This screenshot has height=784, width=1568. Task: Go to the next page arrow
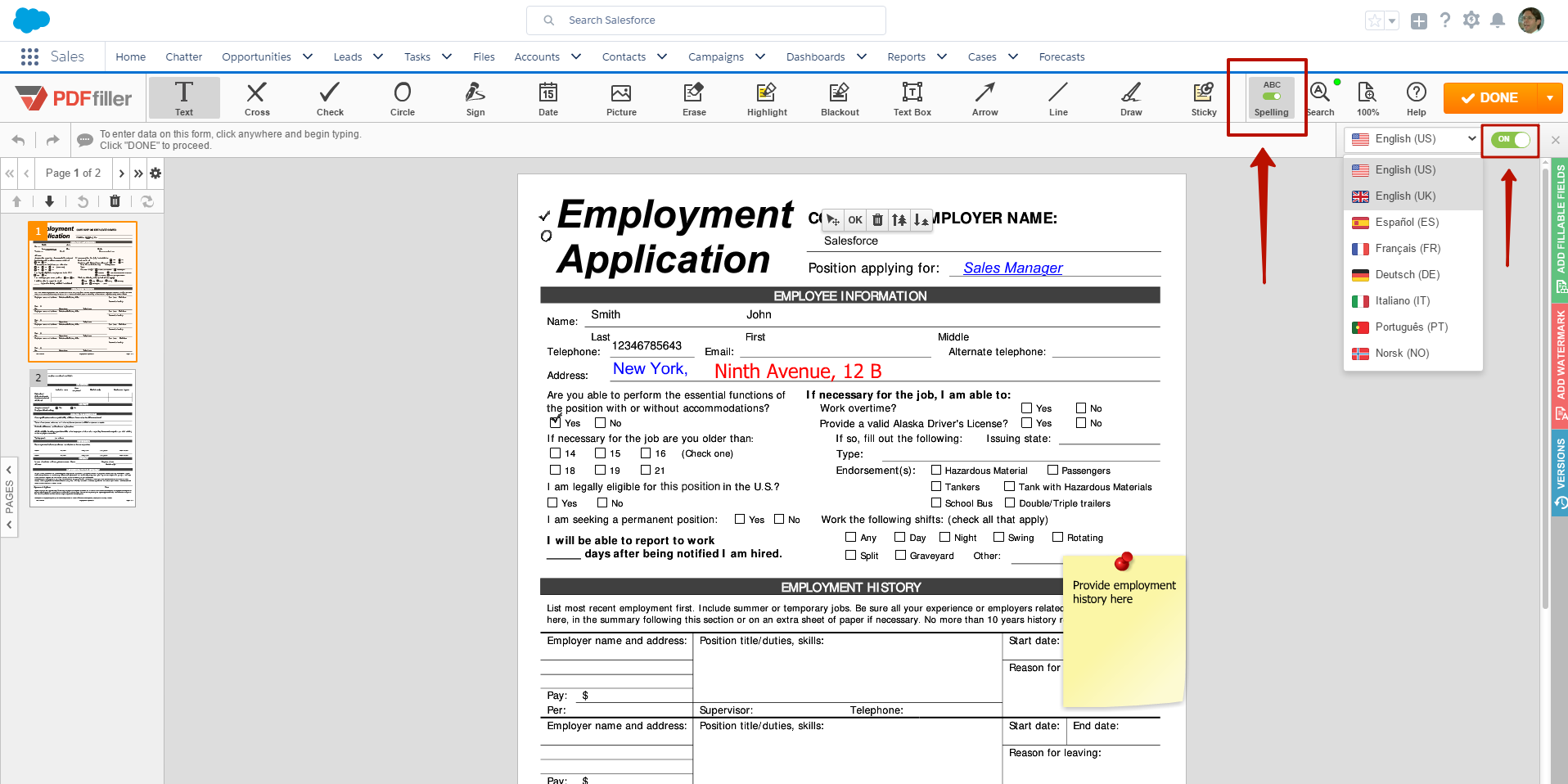coord(121,173)
